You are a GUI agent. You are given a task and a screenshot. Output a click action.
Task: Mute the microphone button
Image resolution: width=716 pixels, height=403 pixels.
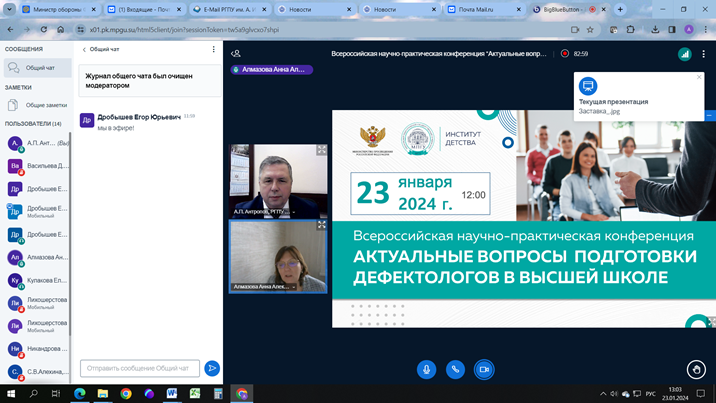426,369
